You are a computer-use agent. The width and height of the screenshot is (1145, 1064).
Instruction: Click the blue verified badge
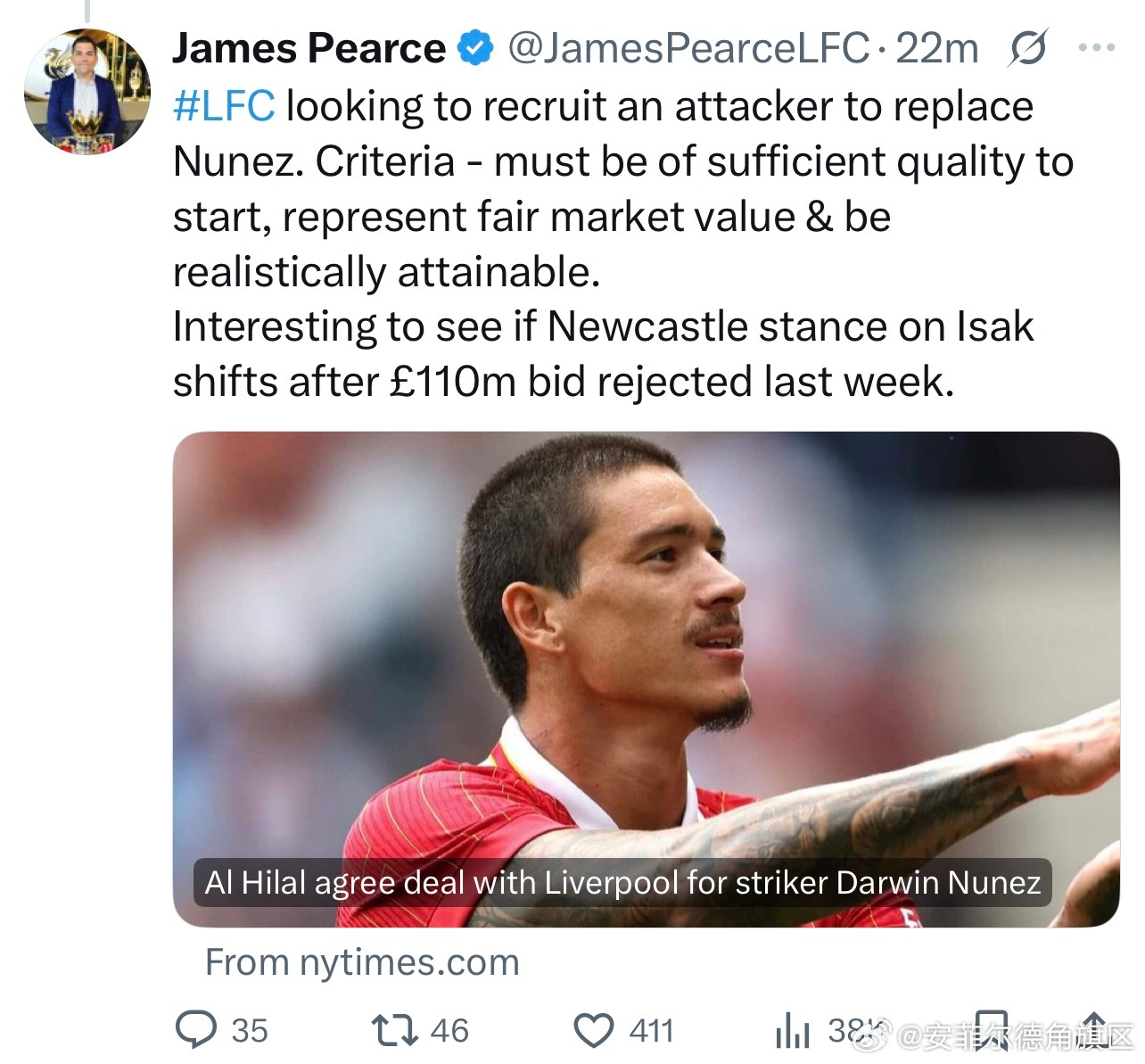tap(475, 48)
